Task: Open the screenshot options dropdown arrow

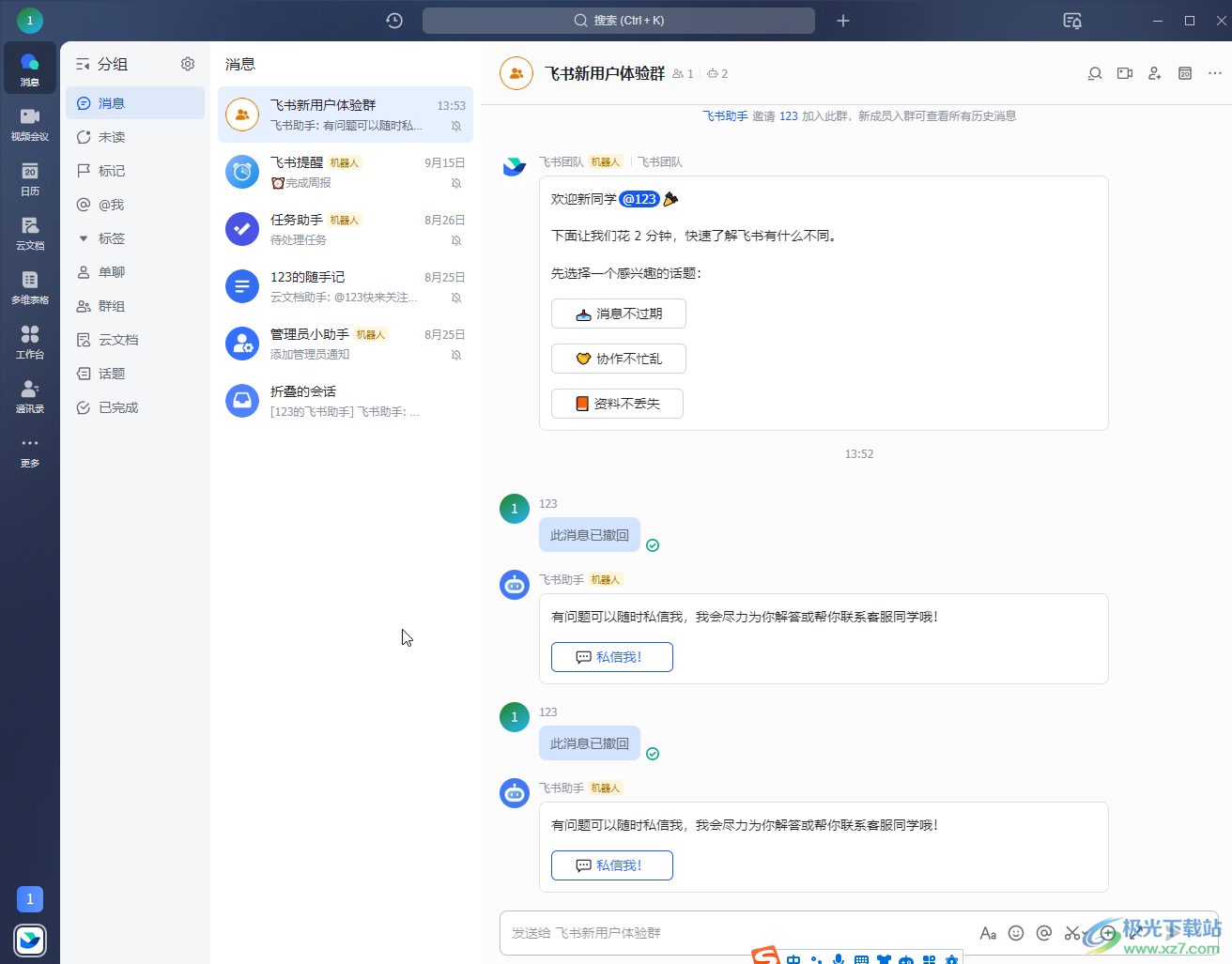Action: (x=1086, y=934)
